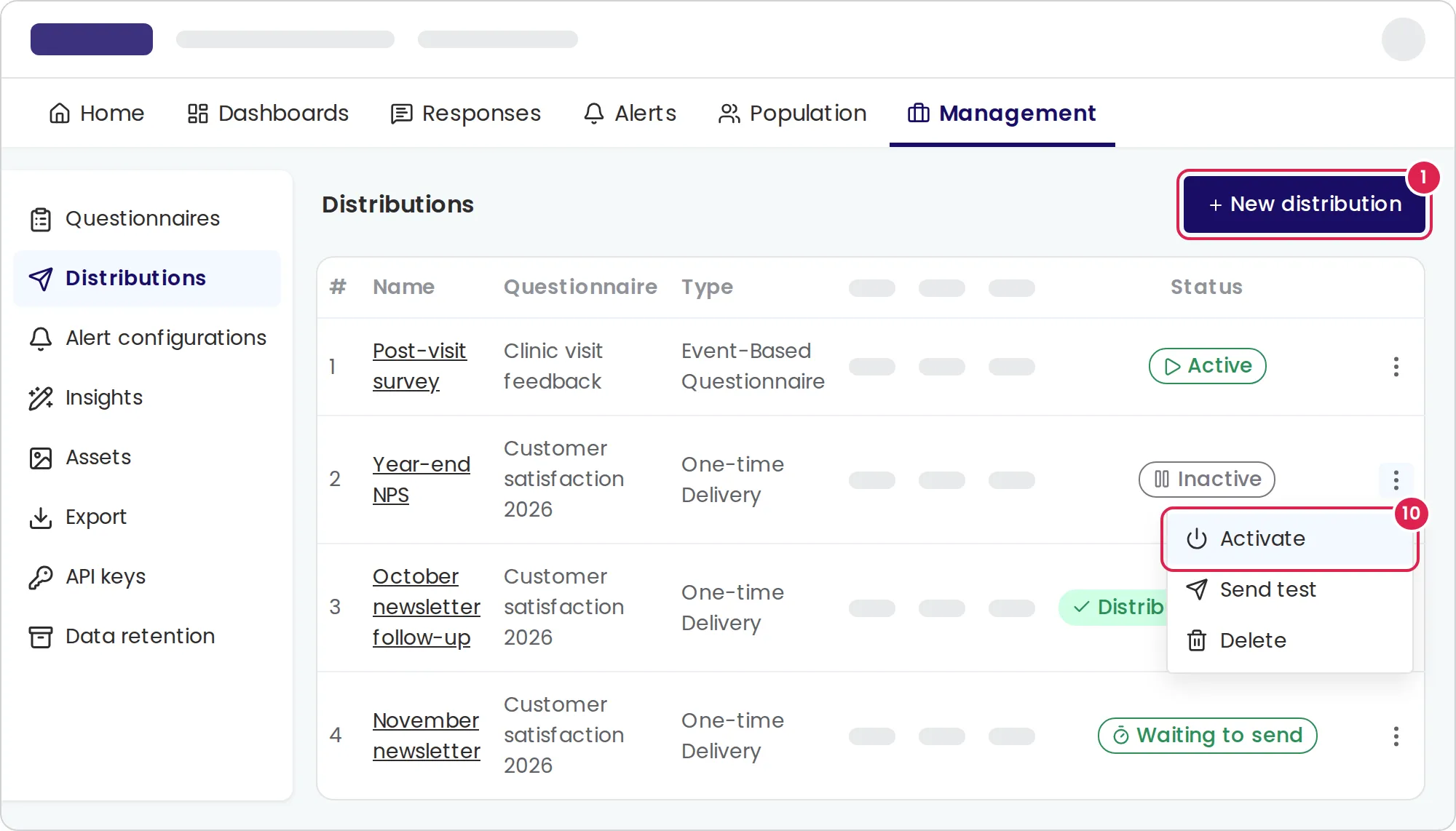Open the Population tab

coord(792,114)
